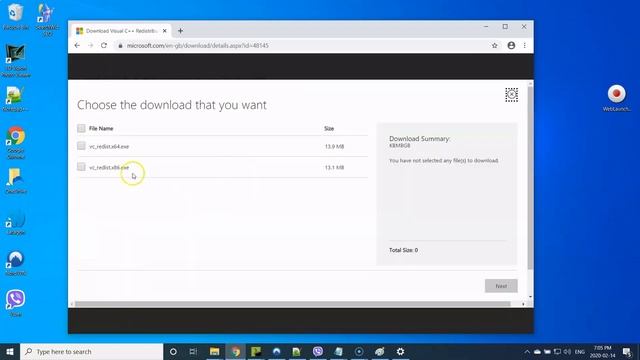This screenshot has height=360, width=640.
Task: Click the vc_redist.x86.exe file name
Action: (109, 167)
